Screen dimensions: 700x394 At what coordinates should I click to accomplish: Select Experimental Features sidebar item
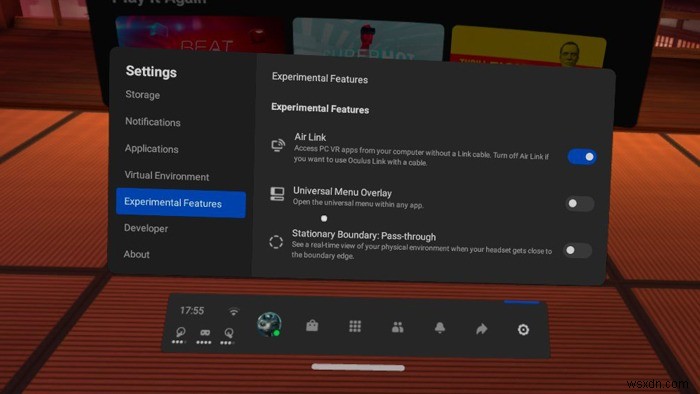(181, 203)
